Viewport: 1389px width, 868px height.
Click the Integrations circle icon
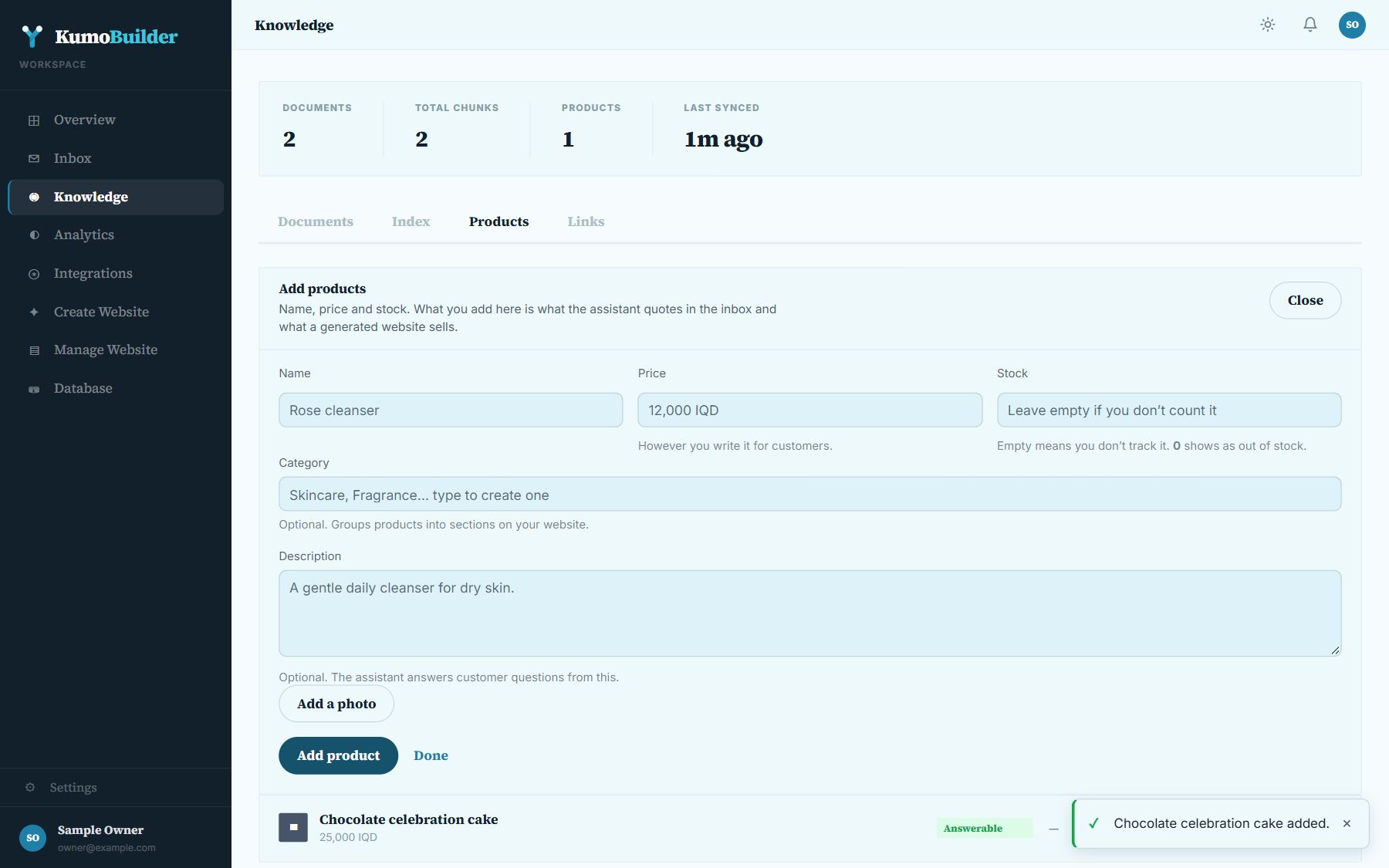point(34,274)
